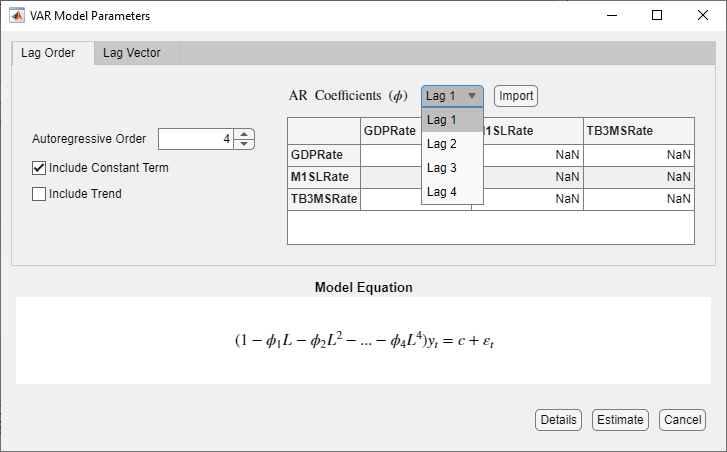Click the TB3MSRate column header

(x=639, y=131)
